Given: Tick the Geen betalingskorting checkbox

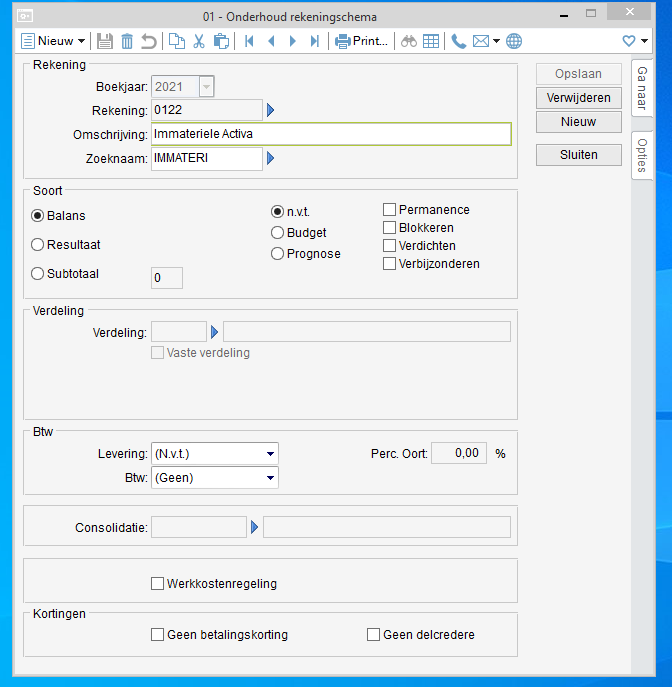Looking at the screenshot, I should tap(157, 635).
